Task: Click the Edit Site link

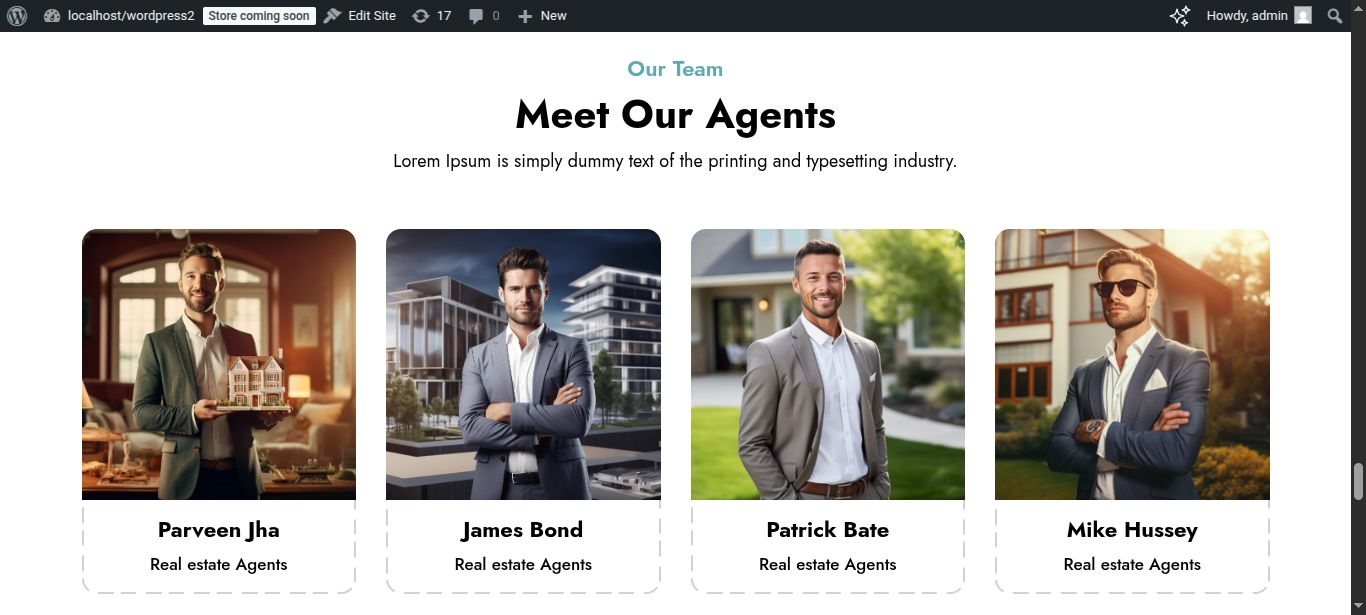Action: coord(372,16)
